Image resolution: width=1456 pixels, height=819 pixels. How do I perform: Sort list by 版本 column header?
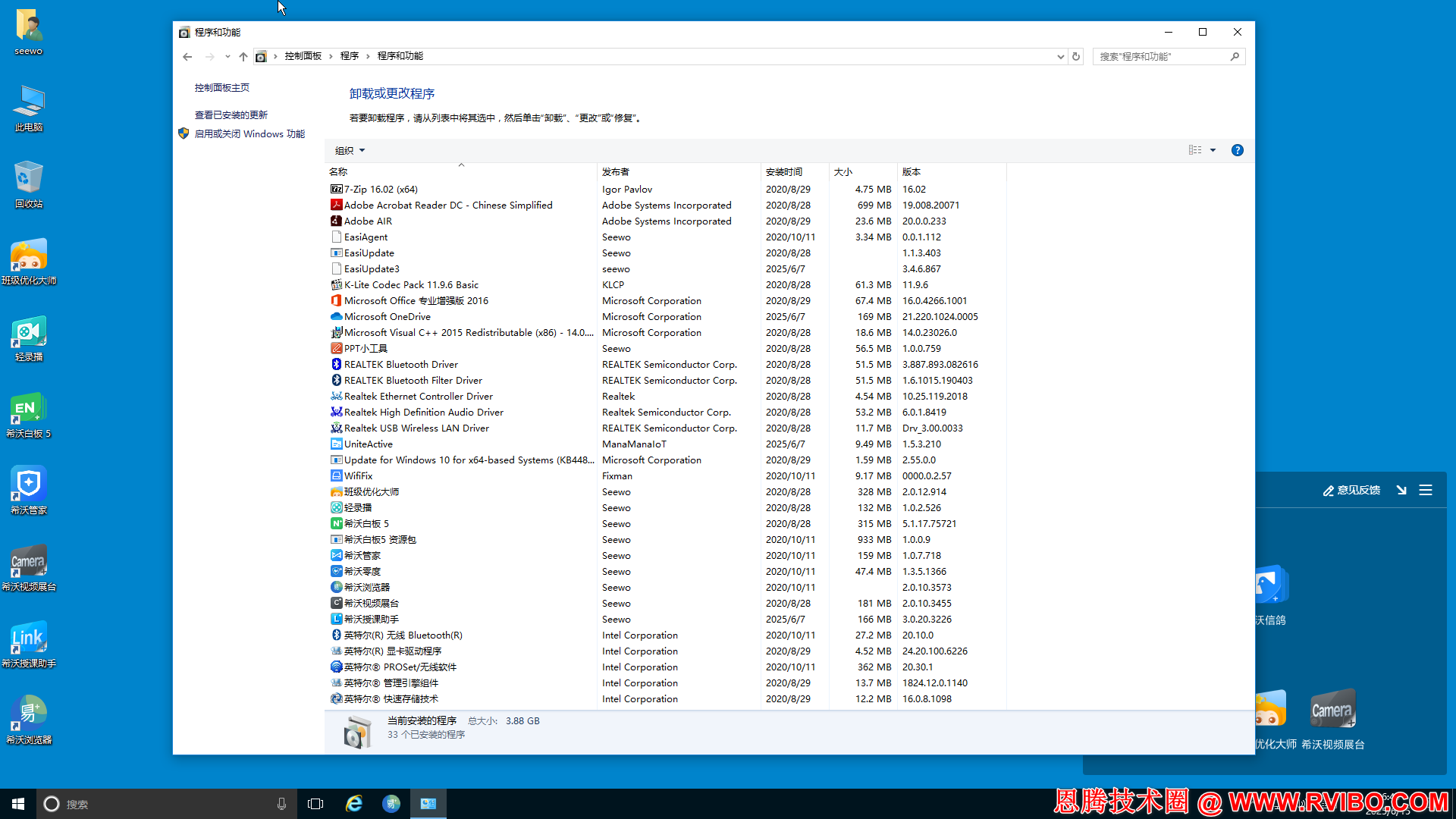952,172
